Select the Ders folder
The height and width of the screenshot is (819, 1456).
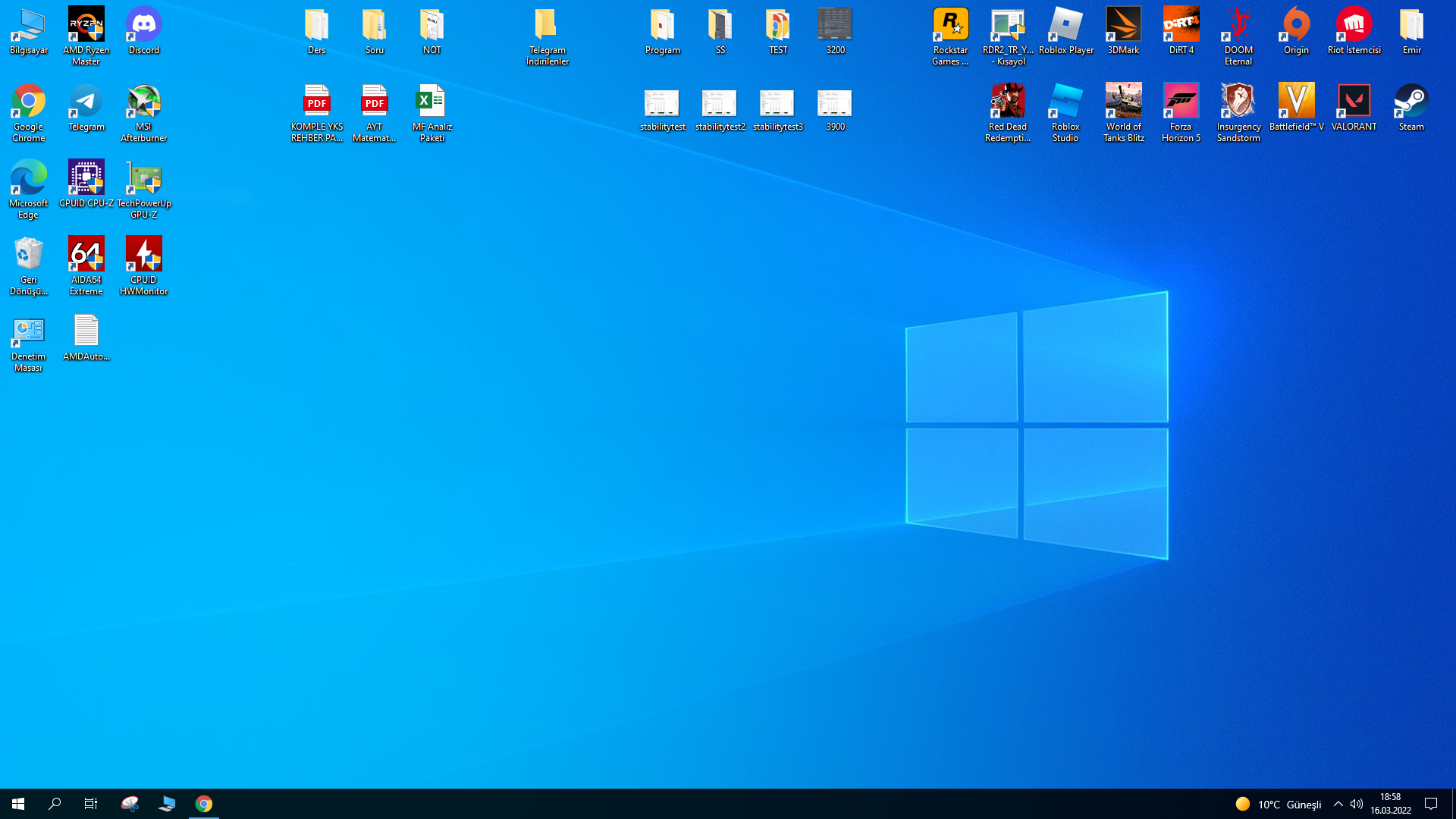pos(317,32)
